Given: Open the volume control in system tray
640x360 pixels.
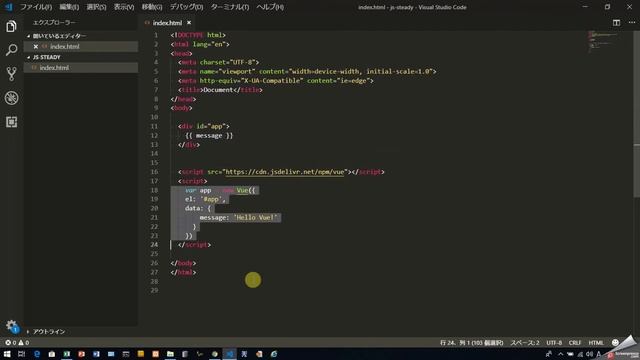Looking at the screenshot, I should tap(589, 354).
